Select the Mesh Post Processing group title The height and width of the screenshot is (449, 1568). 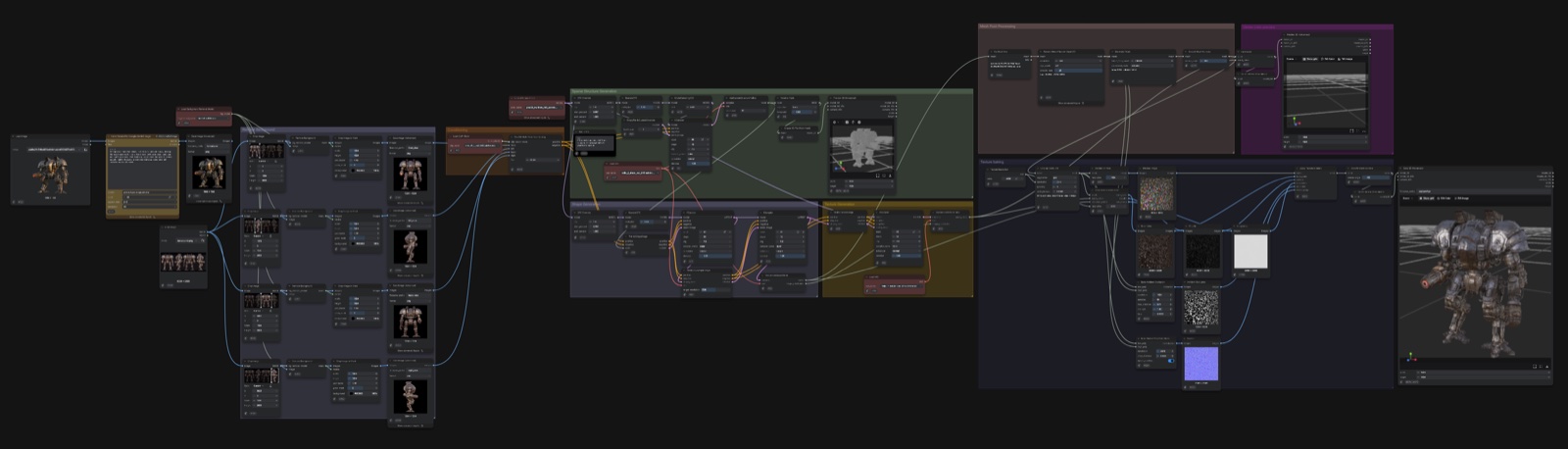998,26
